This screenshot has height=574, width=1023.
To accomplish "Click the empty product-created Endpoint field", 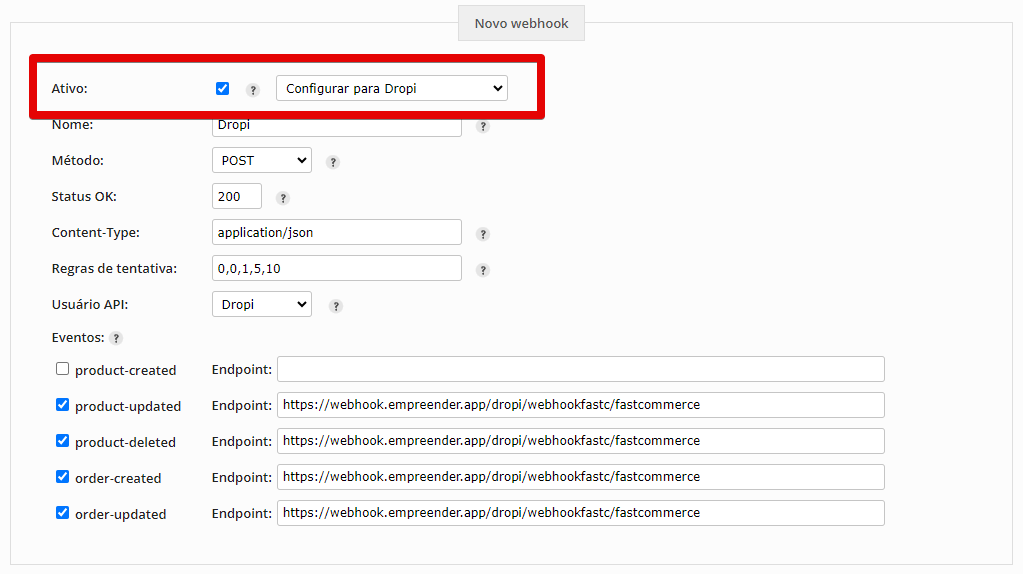I will 581,369.
